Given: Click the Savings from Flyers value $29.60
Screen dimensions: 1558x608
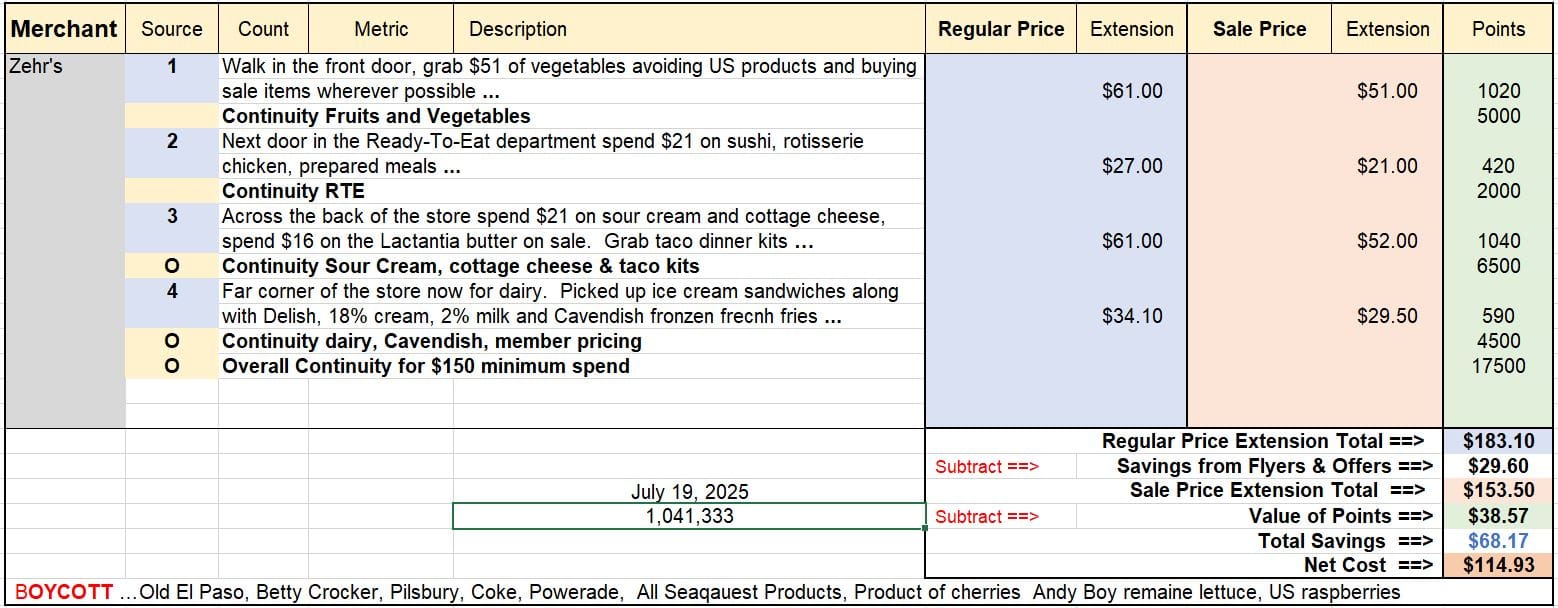Looking at the screenshot, I should pos(1498,466).
